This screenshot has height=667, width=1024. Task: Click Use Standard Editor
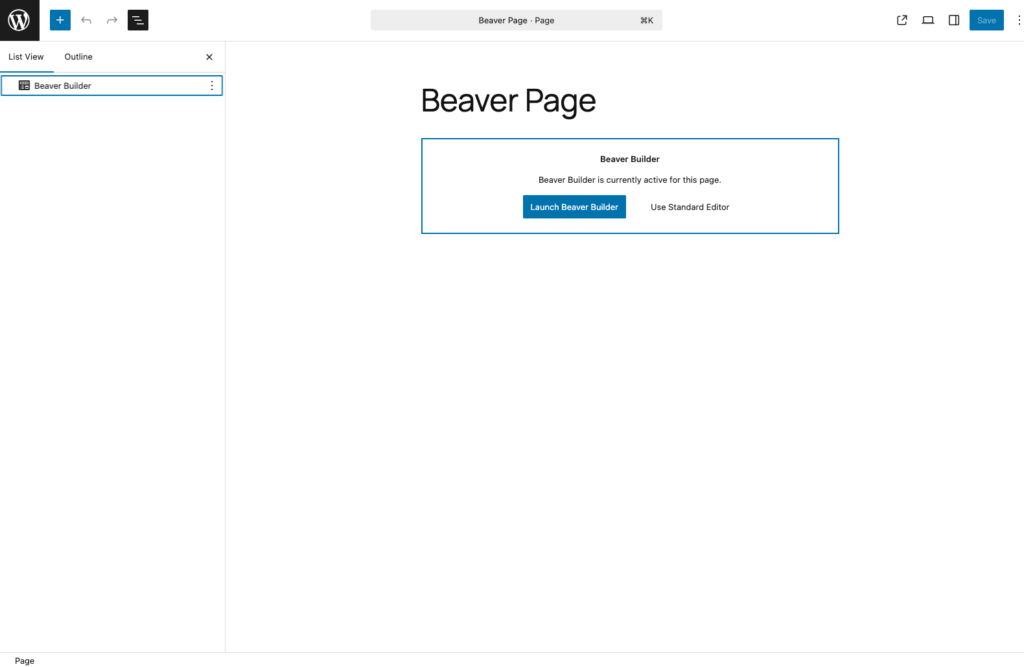pos(690,207)
